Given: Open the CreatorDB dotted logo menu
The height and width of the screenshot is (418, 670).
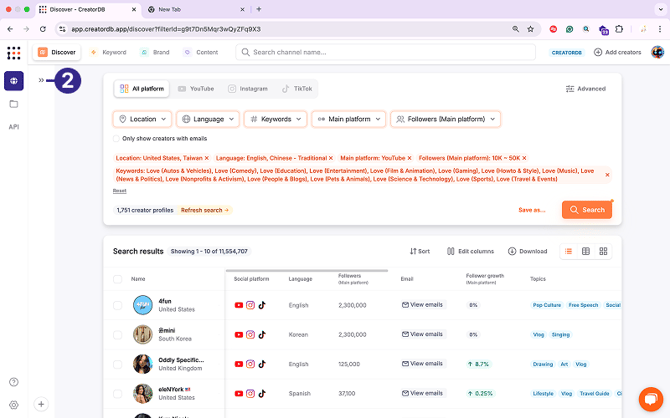Looking at the screenshot, I should [14, 53].
